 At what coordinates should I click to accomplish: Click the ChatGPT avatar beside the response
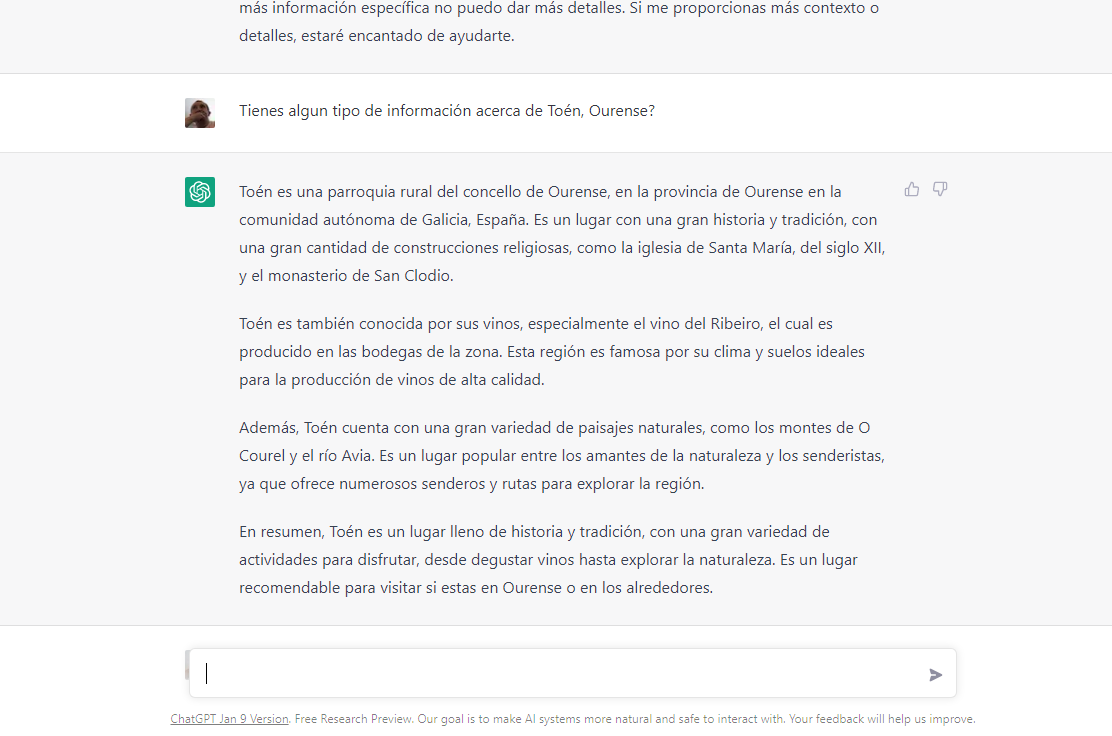click(x=199, y=190)
